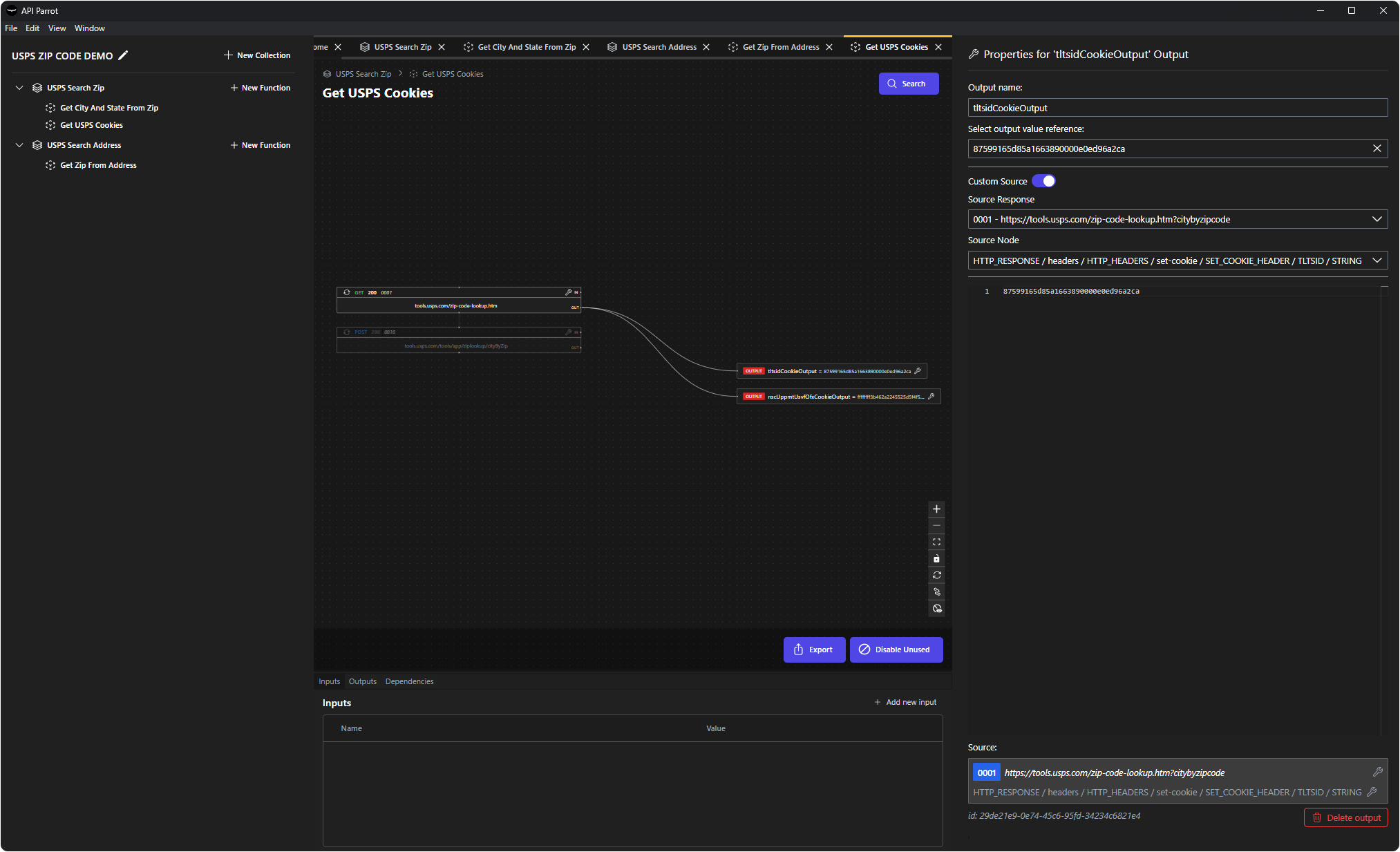Toggle the canvas lock icon
The image size is (1400, 852).
[x=936, y=559]
